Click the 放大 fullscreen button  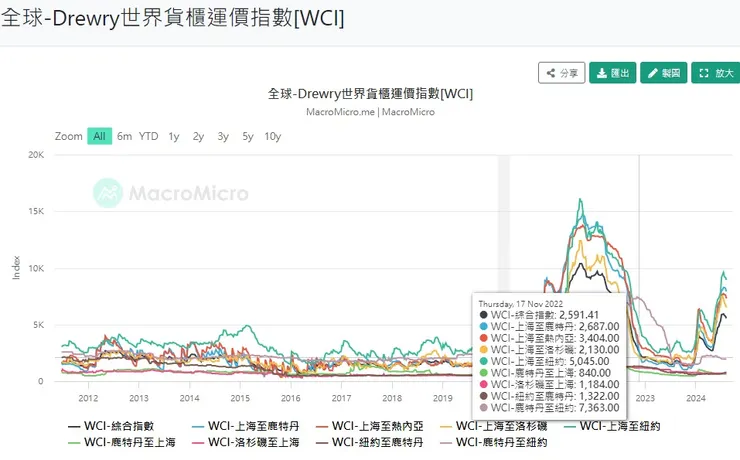[716, 73]
